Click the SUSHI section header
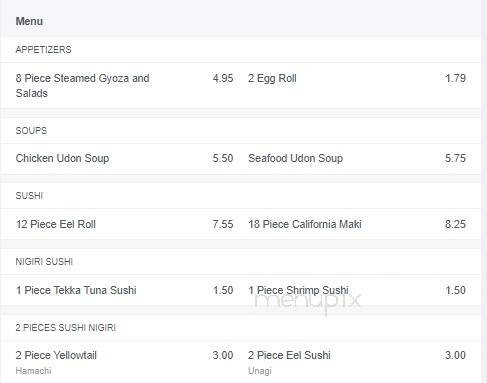Image resolution: width=487 pixels, height=383 pixels. click(29, 196)
